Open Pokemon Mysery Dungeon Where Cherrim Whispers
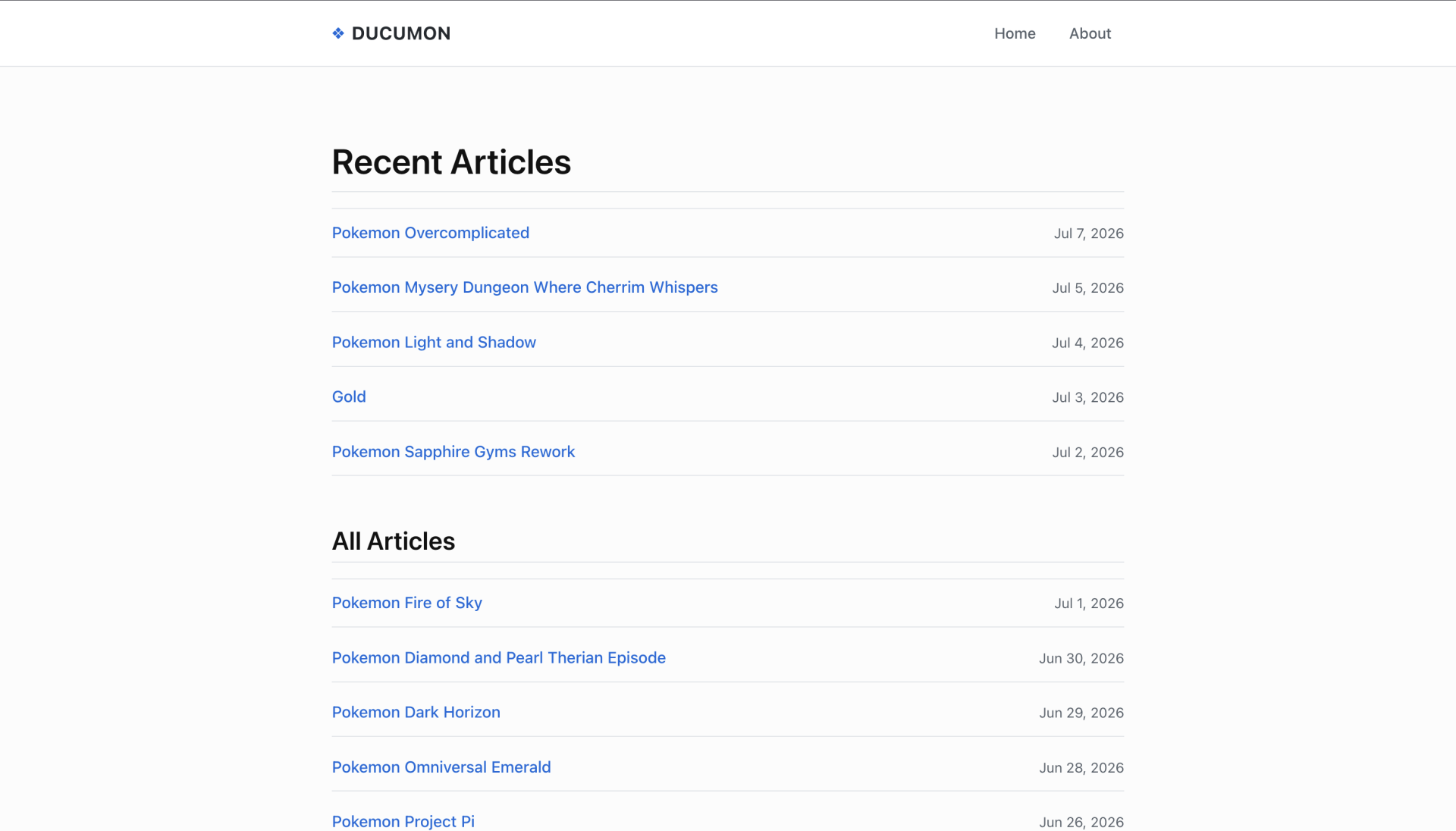Screen dimensions: 1456x831 [525, 287]
